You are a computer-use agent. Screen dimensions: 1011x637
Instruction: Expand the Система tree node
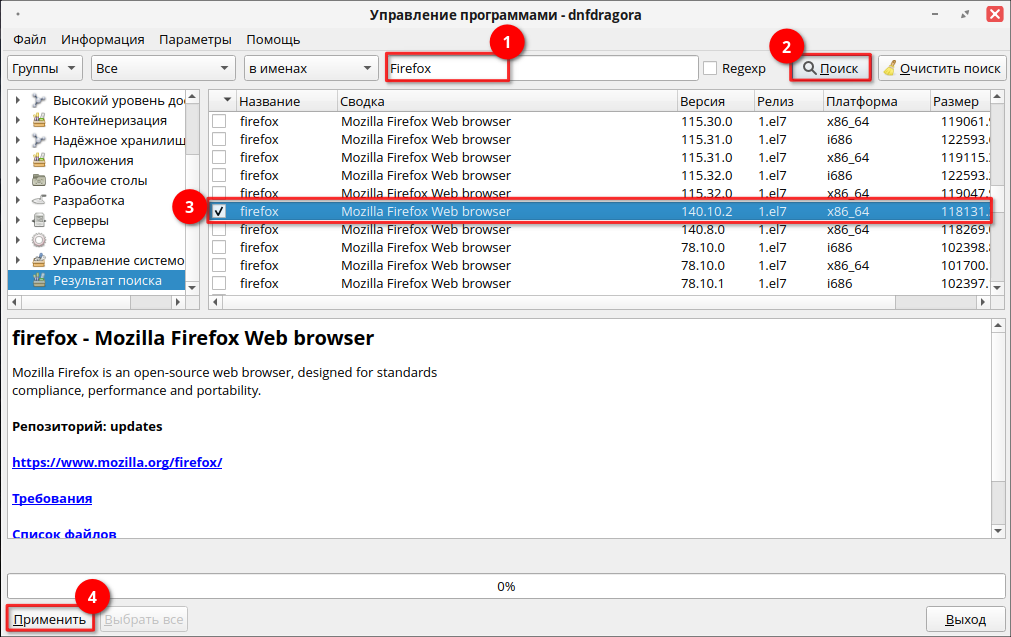coord(18,240)
